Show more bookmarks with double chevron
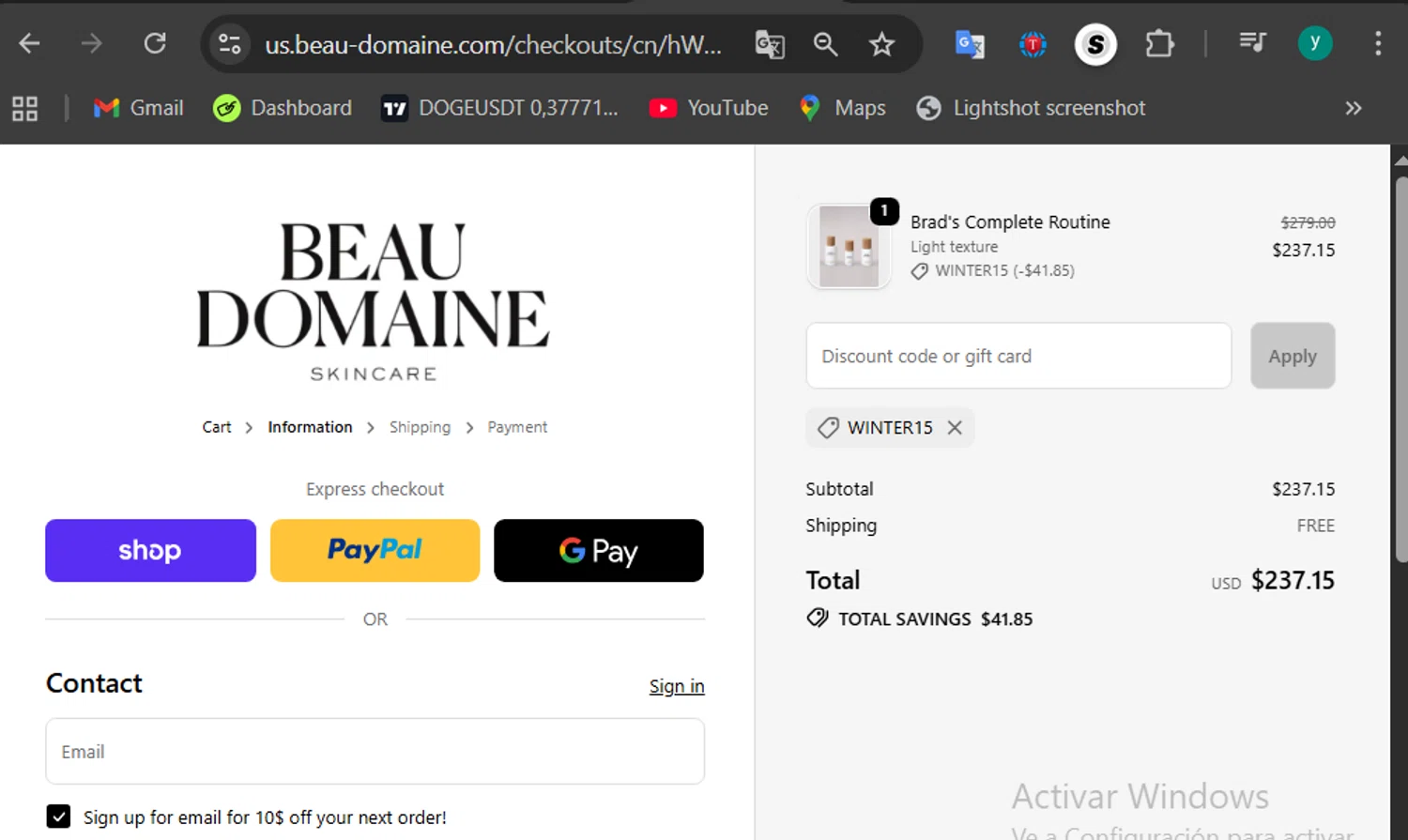 1353,108
